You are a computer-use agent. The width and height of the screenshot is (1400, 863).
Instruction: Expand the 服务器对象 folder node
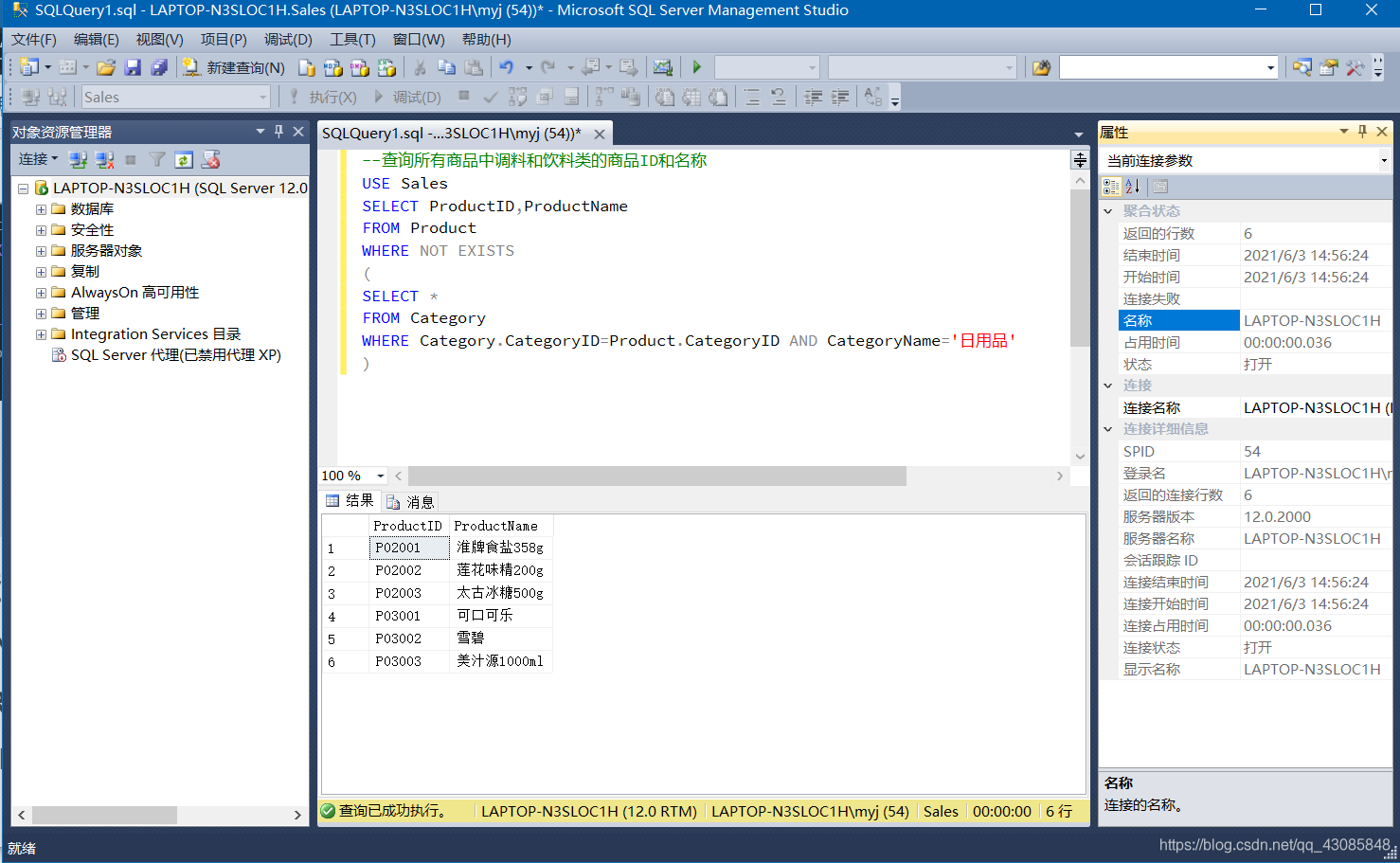(41, 251)
